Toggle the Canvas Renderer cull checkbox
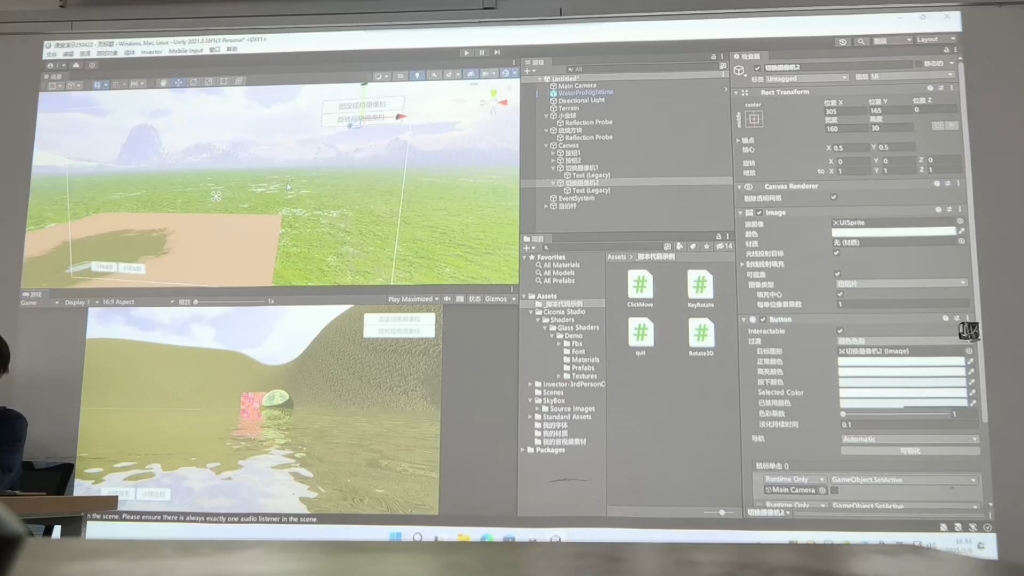 coord(834,197)
